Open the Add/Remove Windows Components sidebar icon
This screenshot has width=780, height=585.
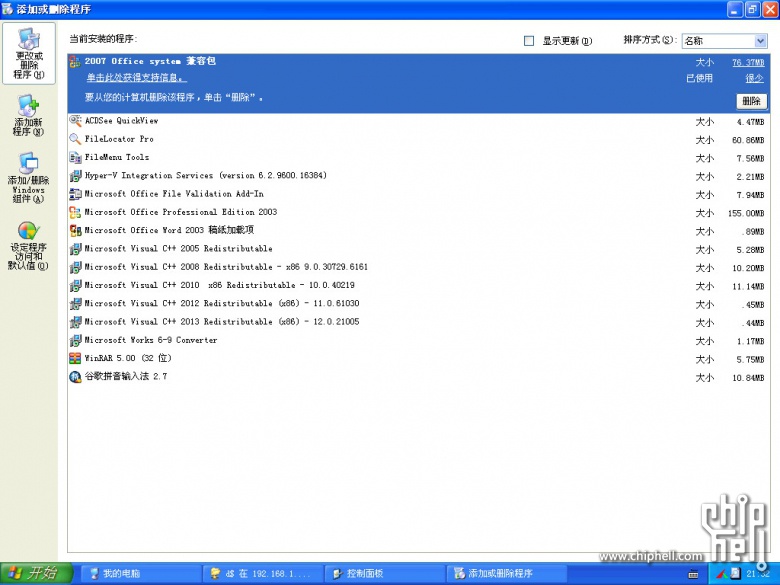(x=28, y=178)
